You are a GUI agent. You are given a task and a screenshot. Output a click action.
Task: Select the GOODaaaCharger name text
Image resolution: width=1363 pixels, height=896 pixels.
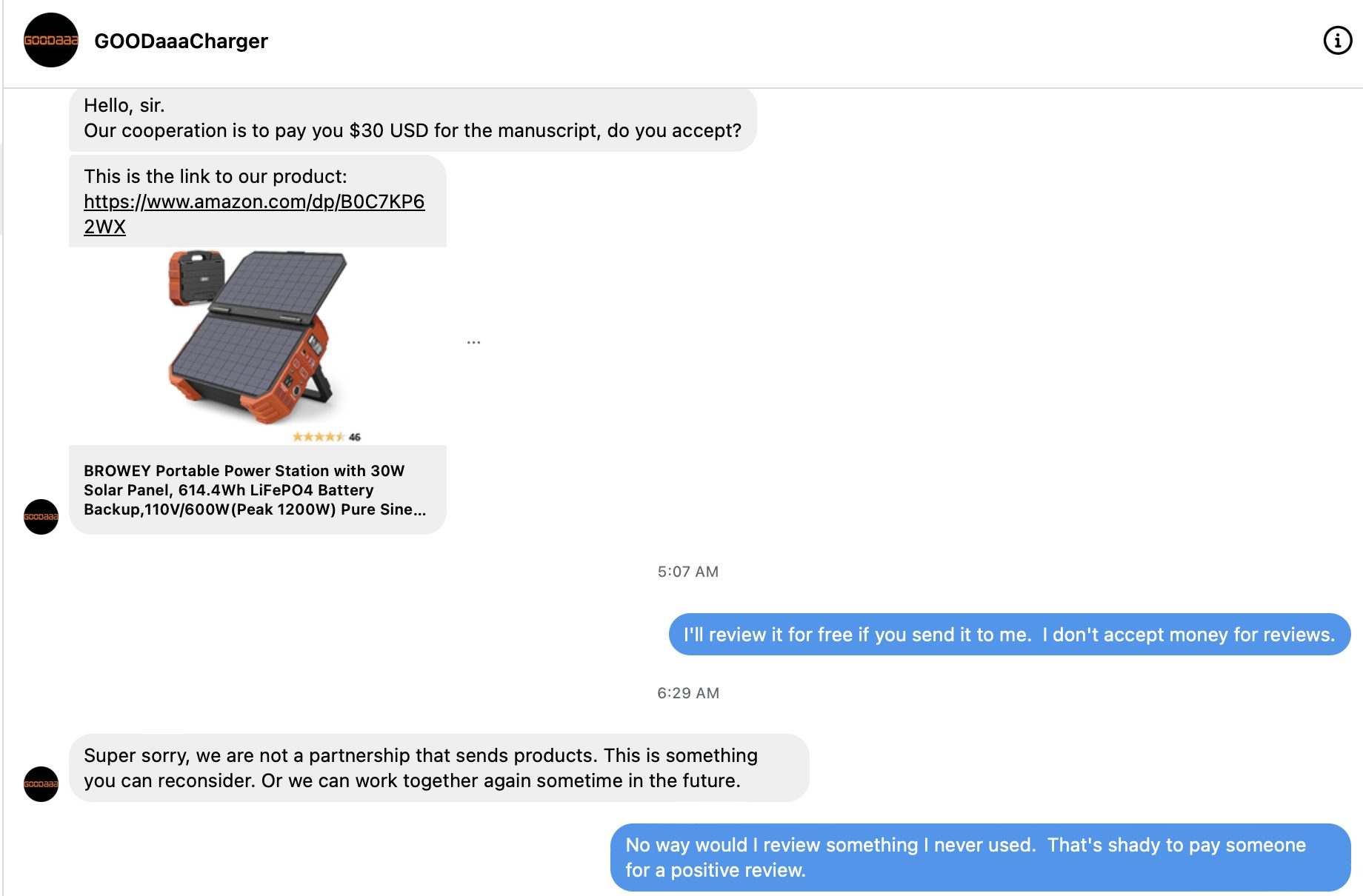click(x=181, y=41)
